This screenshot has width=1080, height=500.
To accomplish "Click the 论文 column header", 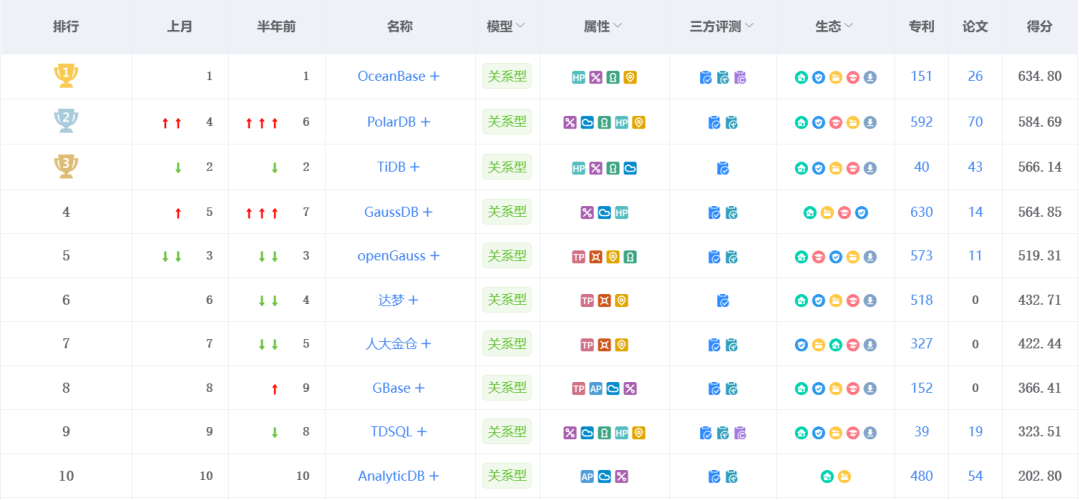I will pos(975,27).
